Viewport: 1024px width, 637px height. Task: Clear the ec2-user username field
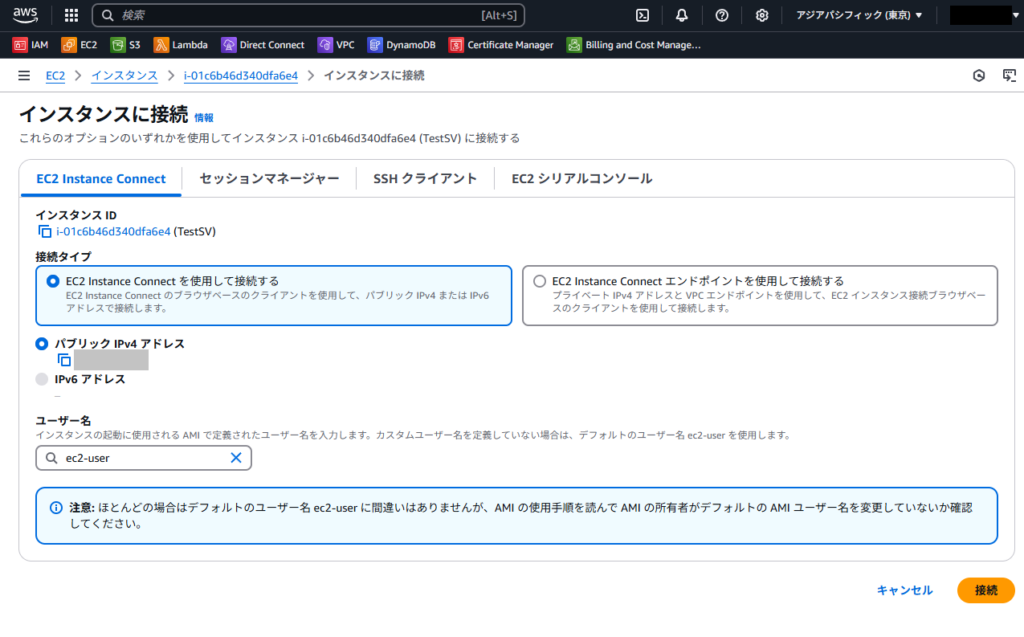(236, 458)
